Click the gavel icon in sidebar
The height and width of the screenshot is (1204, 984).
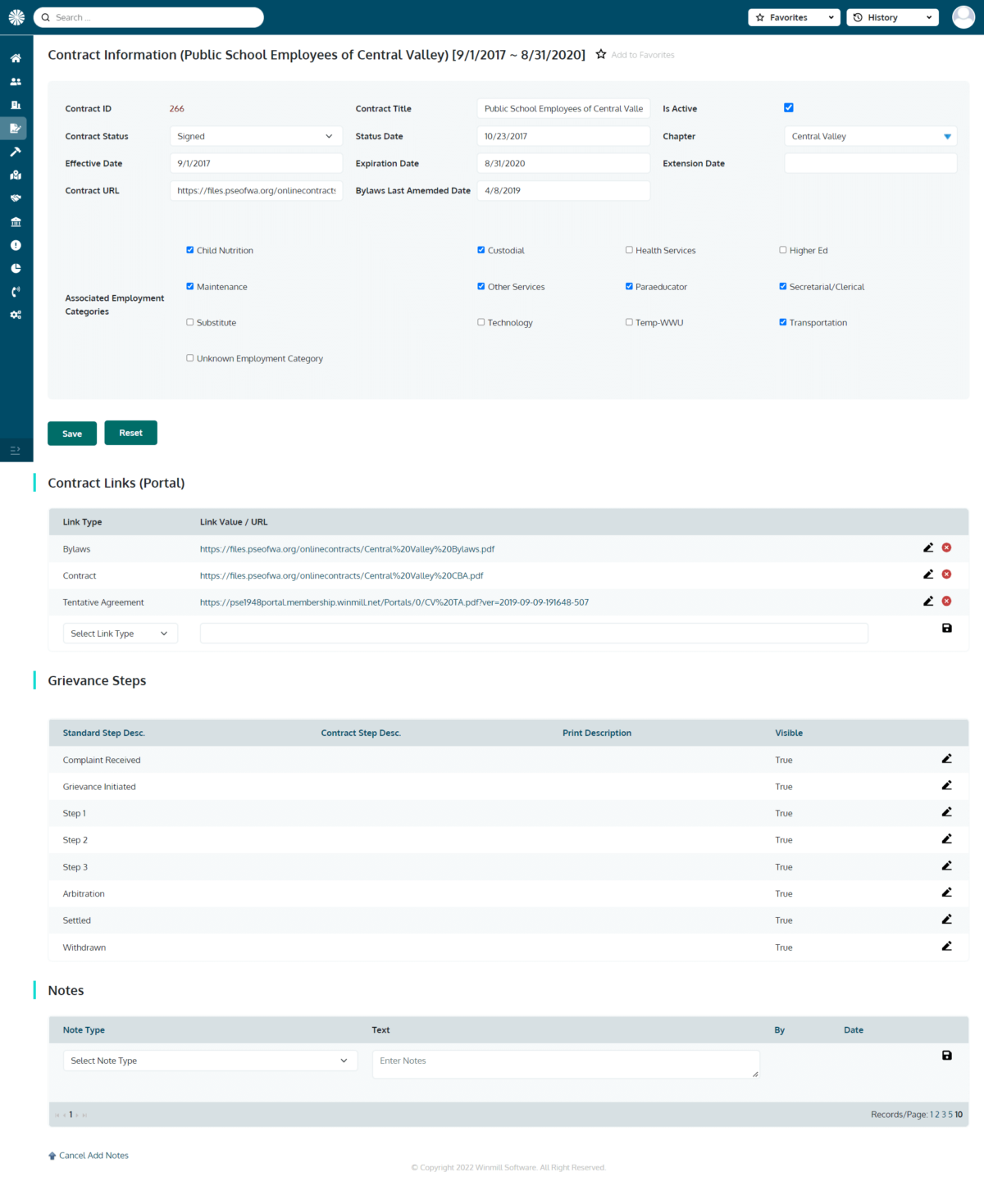point(16,152)
